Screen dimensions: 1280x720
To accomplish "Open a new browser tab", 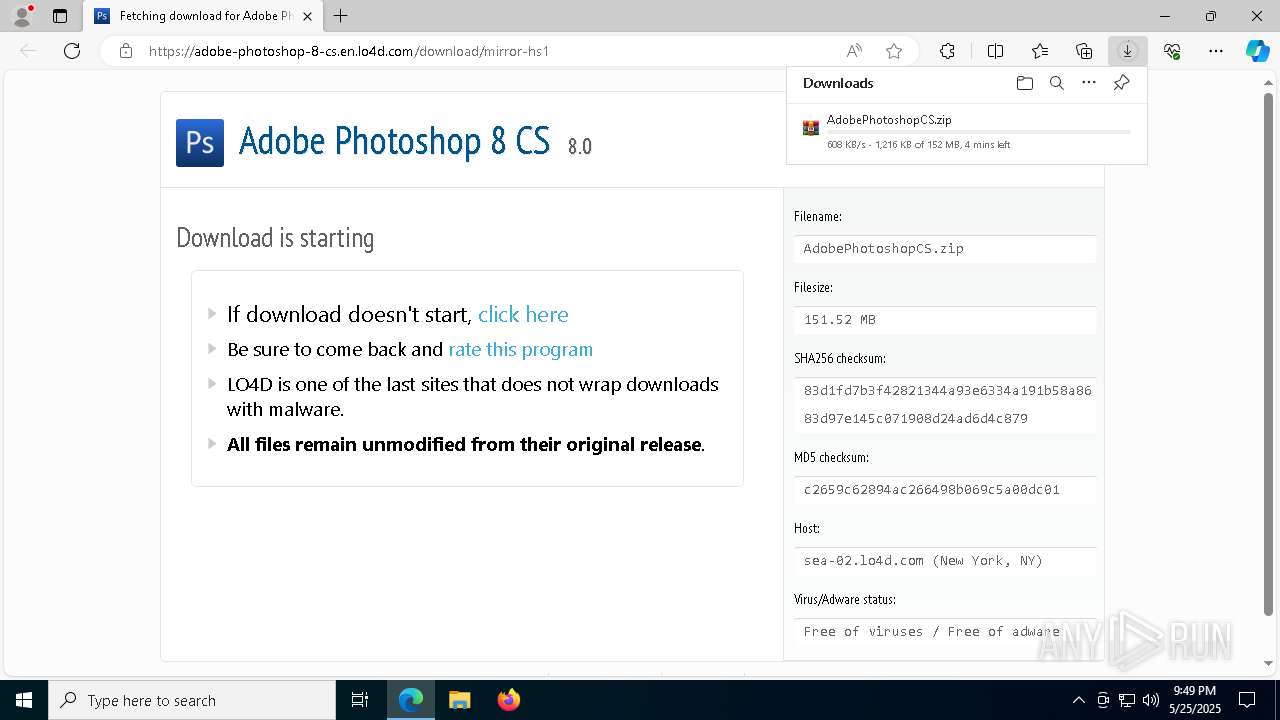I will pos(341,16).
